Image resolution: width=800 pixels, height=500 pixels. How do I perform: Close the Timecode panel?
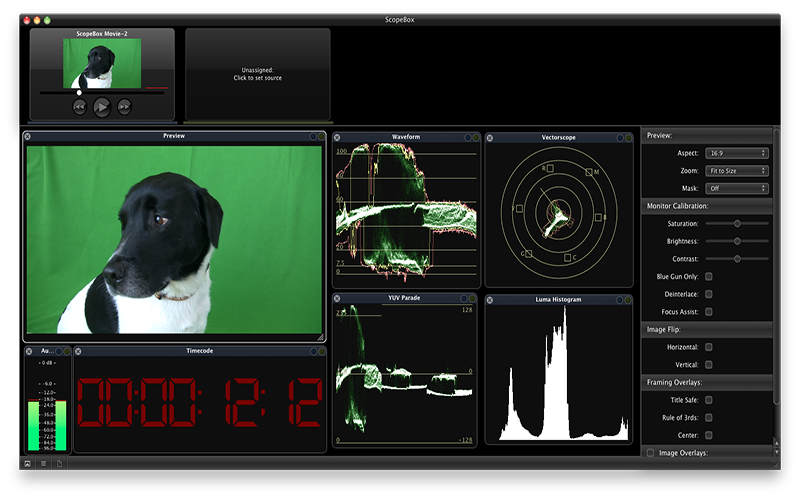coord(78,351)
